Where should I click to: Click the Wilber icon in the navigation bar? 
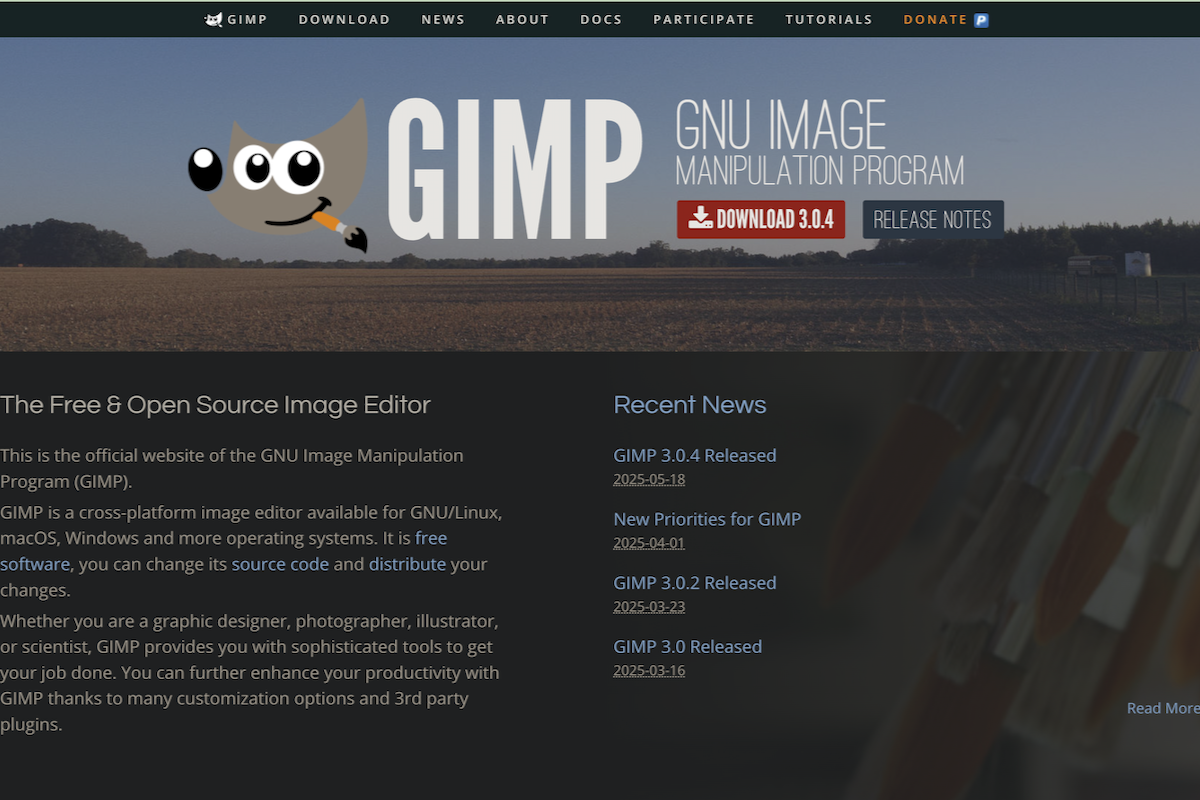pyautogui.click(x=213, y=19)
